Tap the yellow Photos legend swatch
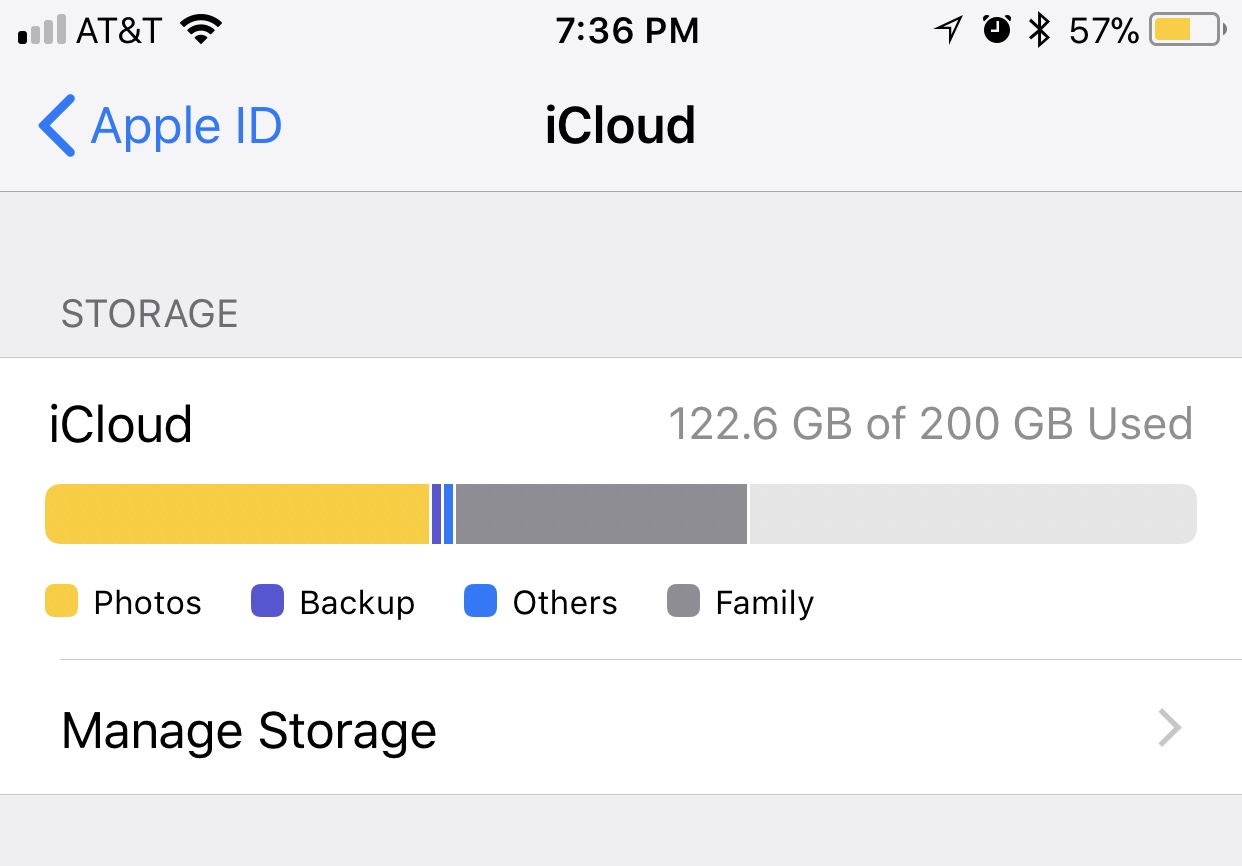1242x866 pixels. 62,601
